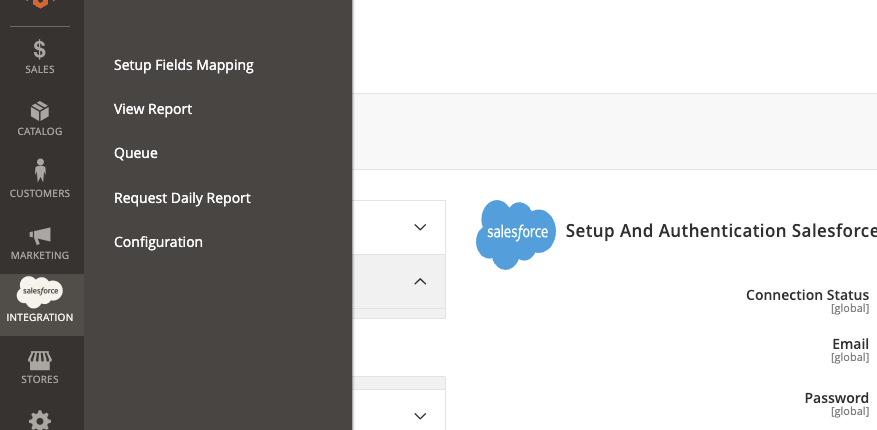Screen dimensions: 877x430
Task: Select Request Daily Report
Action: point(182,198)
